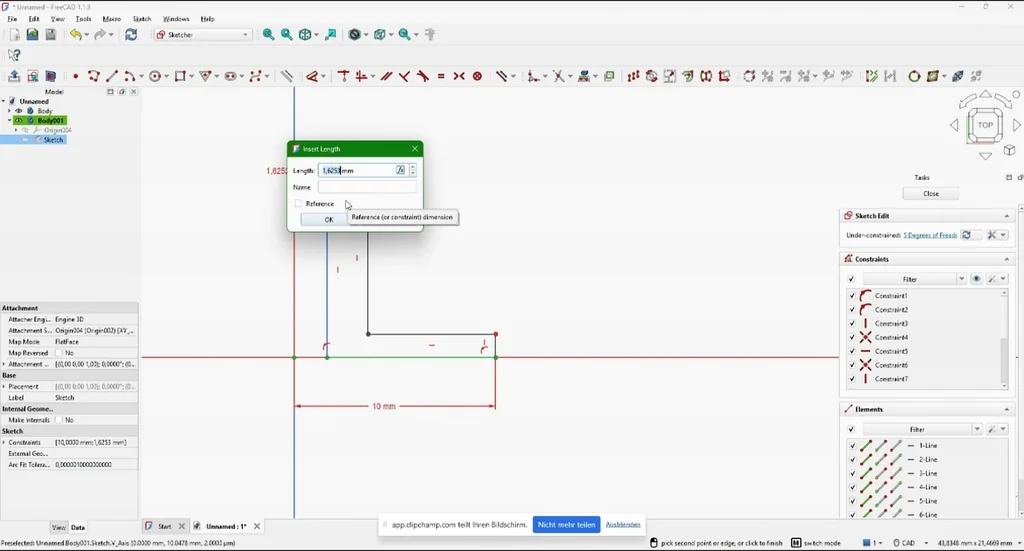This screenshot has height=551, width=1024.
Task: Click the What's This help cursor icon
Action: (14, 55)
